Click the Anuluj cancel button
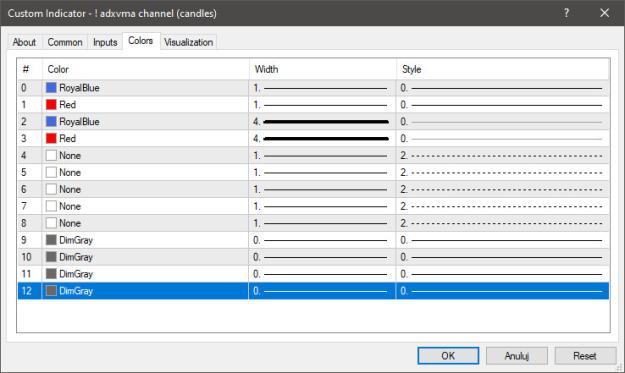 [517, 355]
